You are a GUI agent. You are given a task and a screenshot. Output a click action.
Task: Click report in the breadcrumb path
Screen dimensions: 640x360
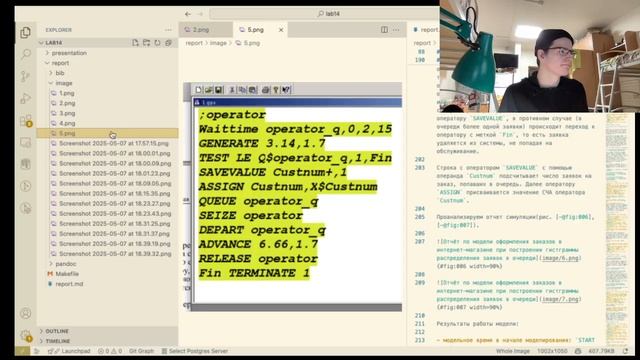pyautogui.click(x=194, y=43)
